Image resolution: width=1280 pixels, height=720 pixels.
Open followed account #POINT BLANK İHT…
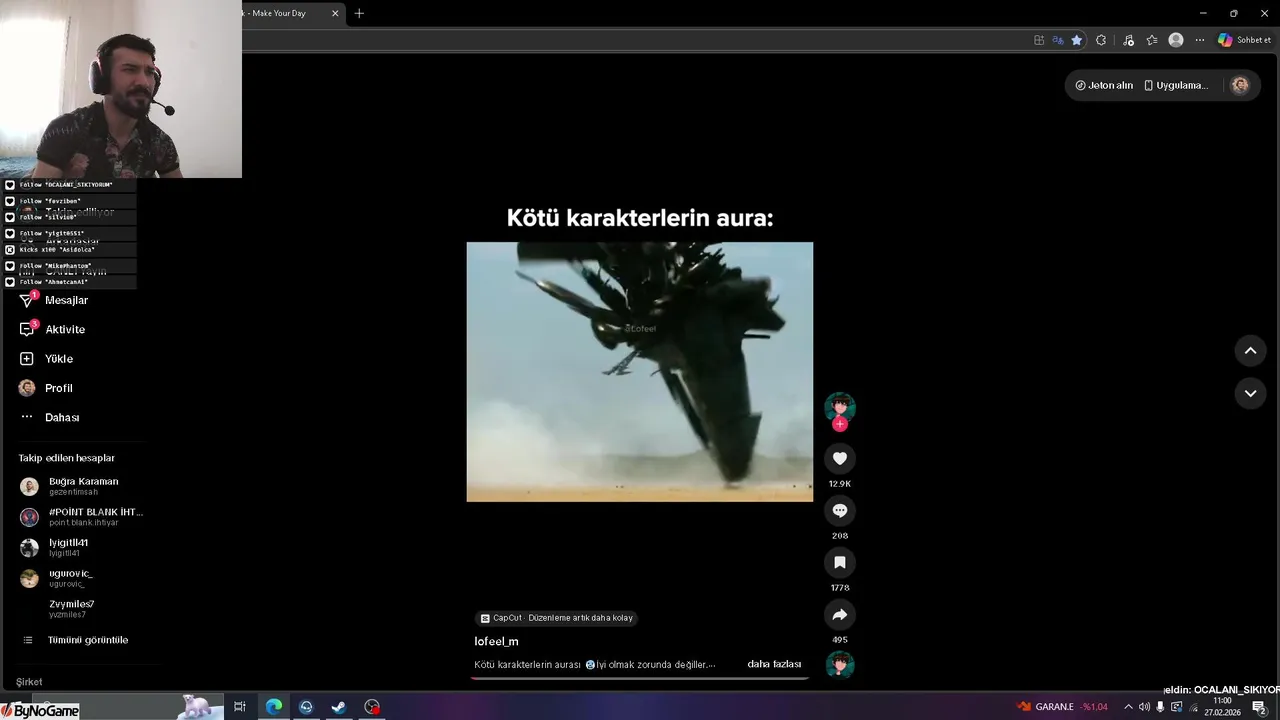[81, 517]
